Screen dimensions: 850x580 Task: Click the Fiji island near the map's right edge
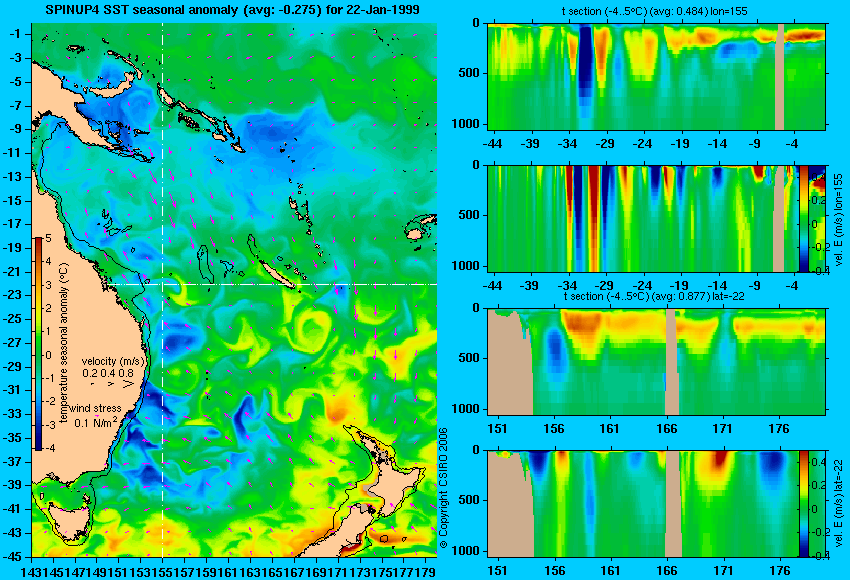417,234
